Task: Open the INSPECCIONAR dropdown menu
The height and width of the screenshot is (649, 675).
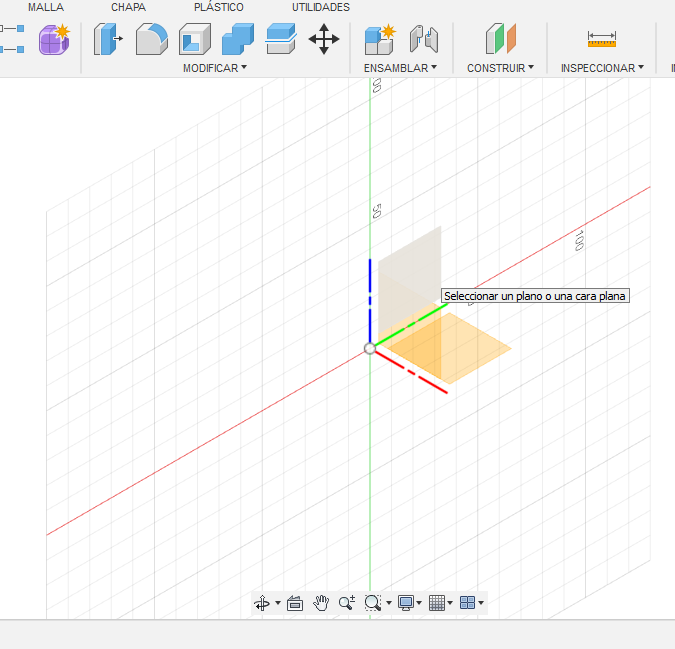Action: pos(602,68)
